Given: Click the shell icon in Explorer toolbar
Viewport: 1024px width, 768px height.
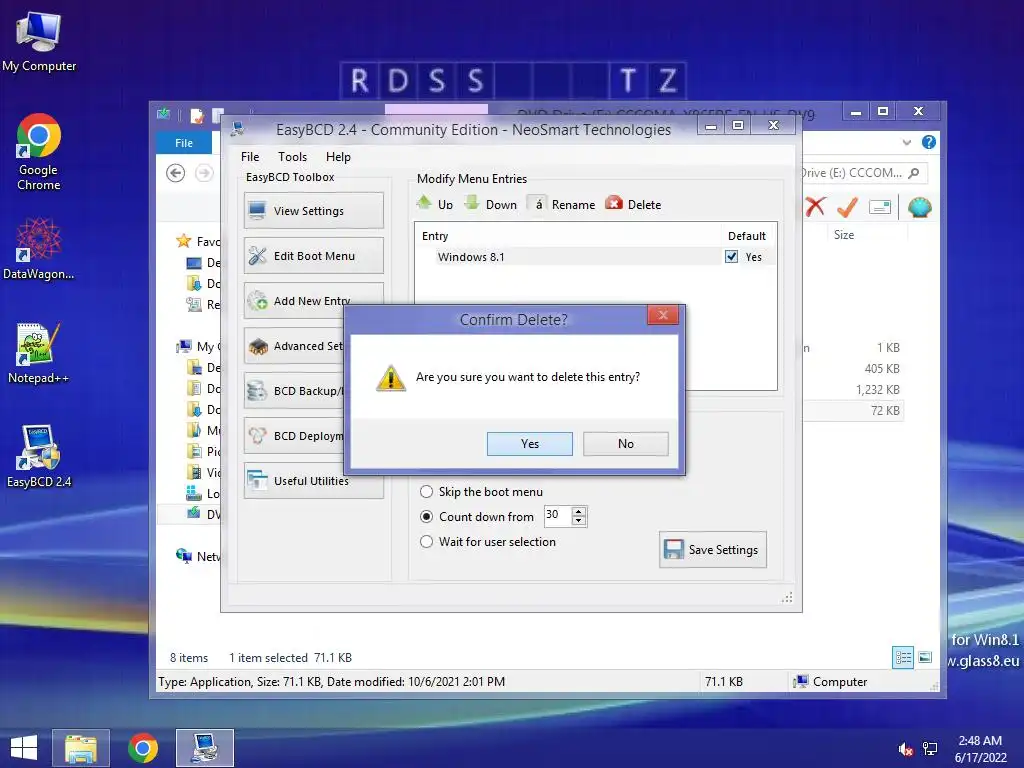Looking at the screenshot, I should coord(920,207).
